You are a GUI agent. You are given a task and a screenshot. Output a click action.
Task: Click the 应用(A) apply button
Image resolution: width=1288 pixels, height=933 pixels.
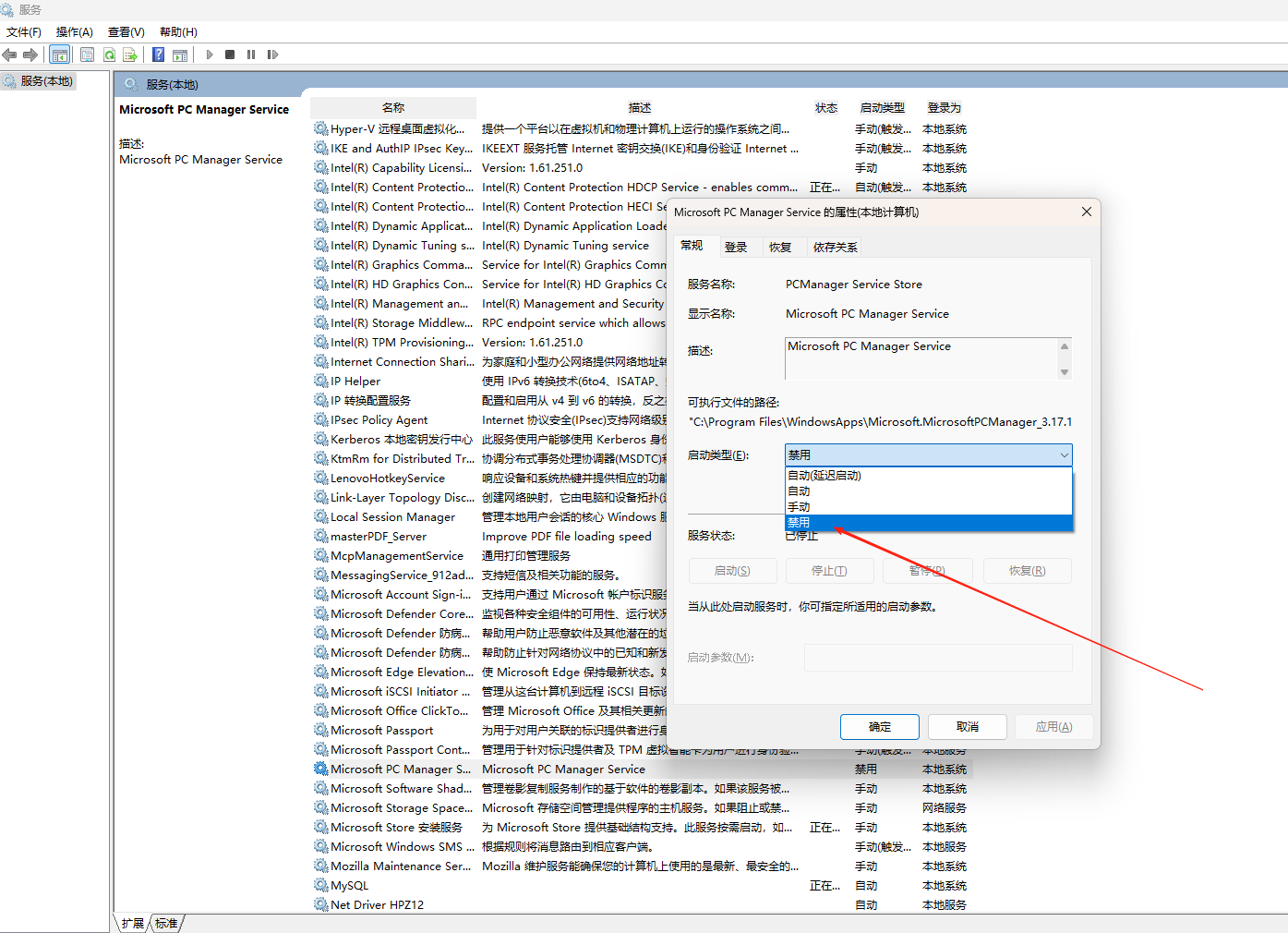point(1054,727)
